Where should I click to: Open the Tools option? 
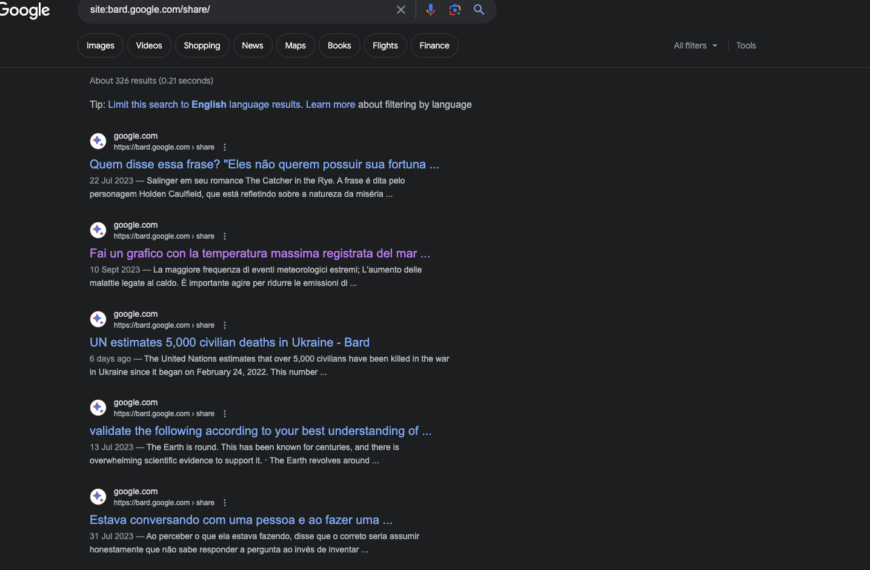(746, 46)
